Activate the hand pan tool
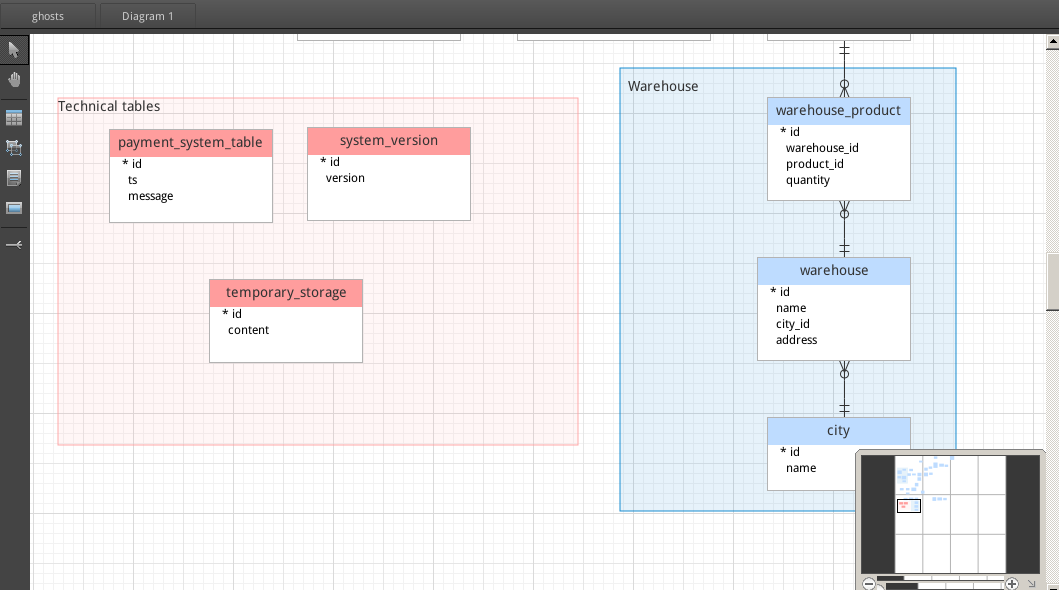 [14, 80]
